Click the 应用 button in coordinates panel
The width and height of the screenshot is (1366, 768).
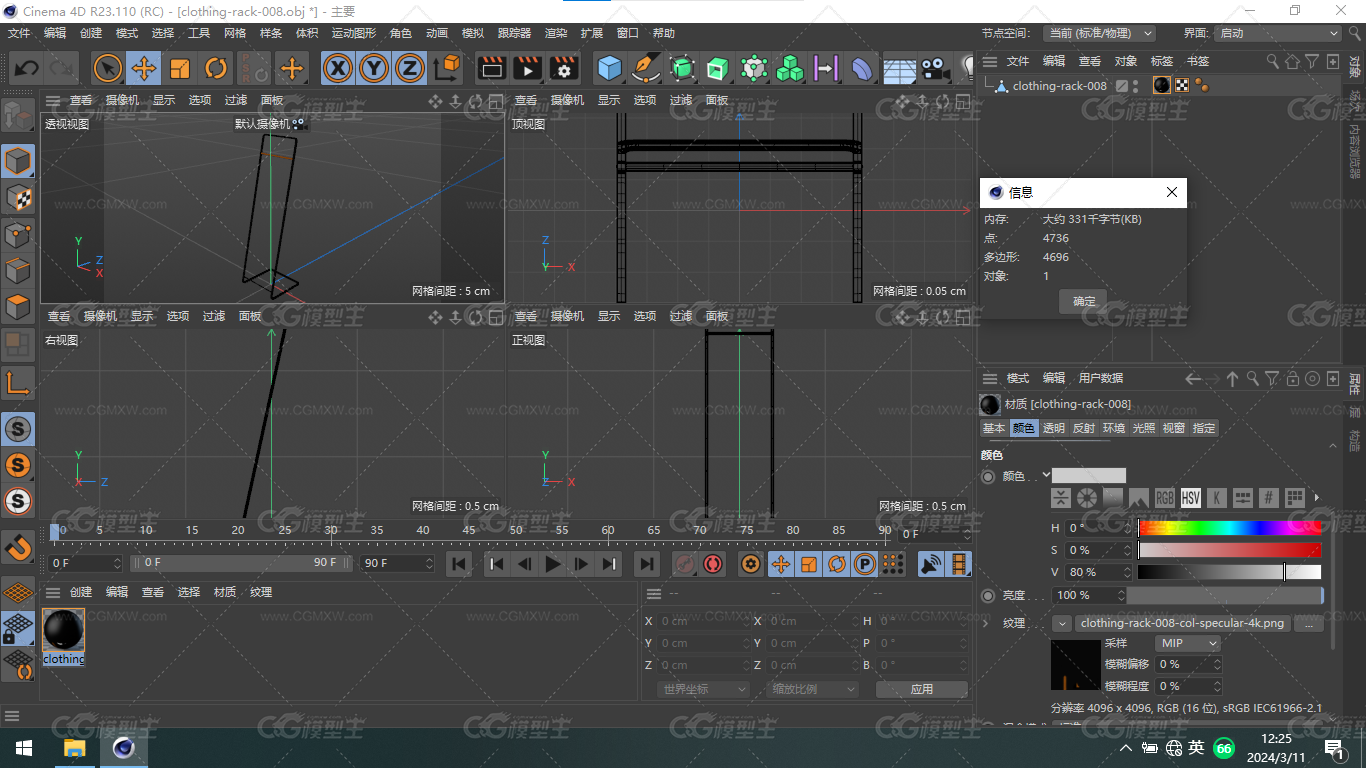(922, 689)
